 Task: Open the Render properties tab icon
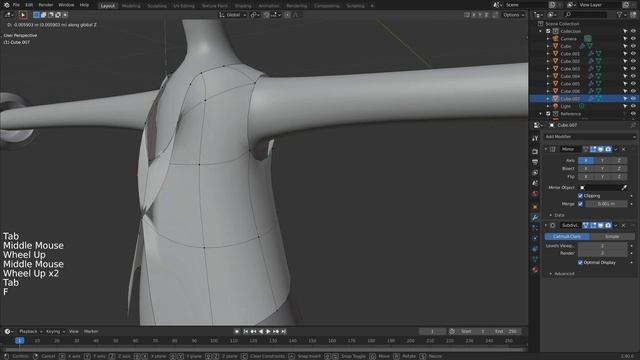pos(535,151)
